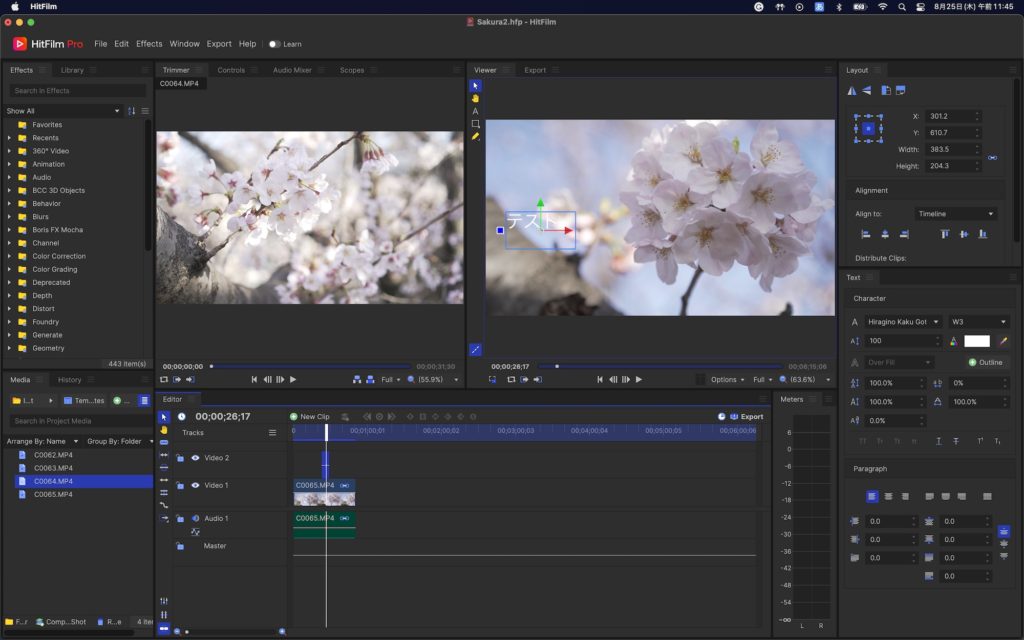Screen dimensions: 1024x640
Task: Expand the Color Correction effects folder
Action: [9, 256]
